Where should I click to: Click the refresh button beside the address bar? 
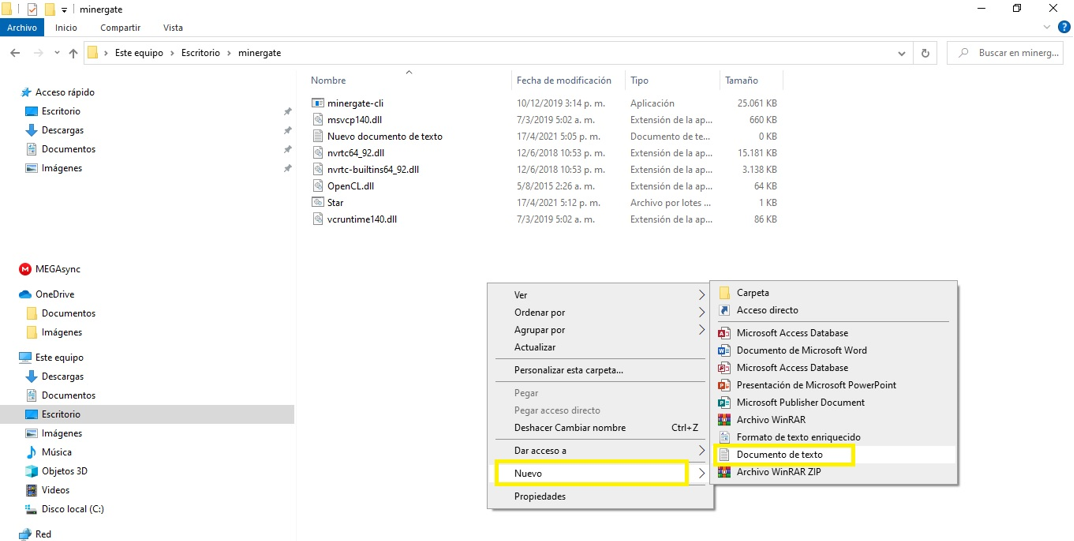pyautogui.click(x=925, y=53)
